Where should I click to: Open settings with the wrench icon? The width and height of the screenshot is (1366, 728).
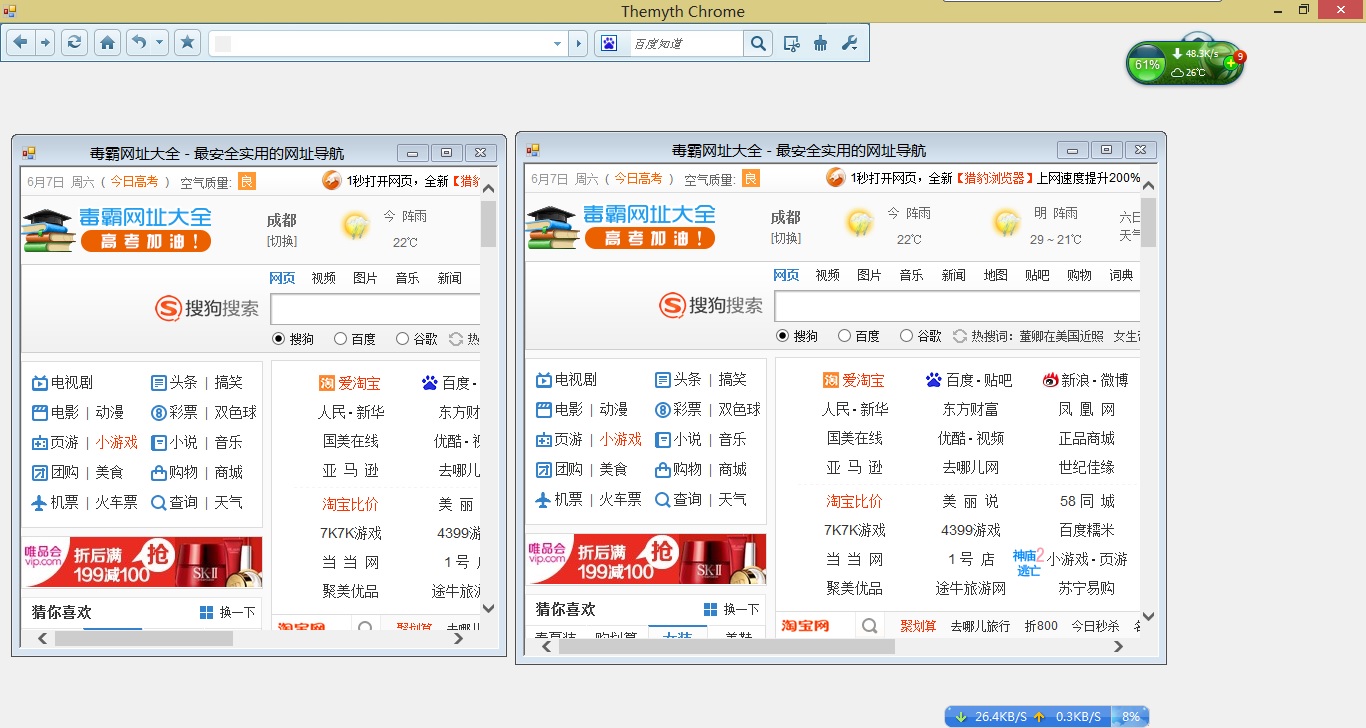850,43
